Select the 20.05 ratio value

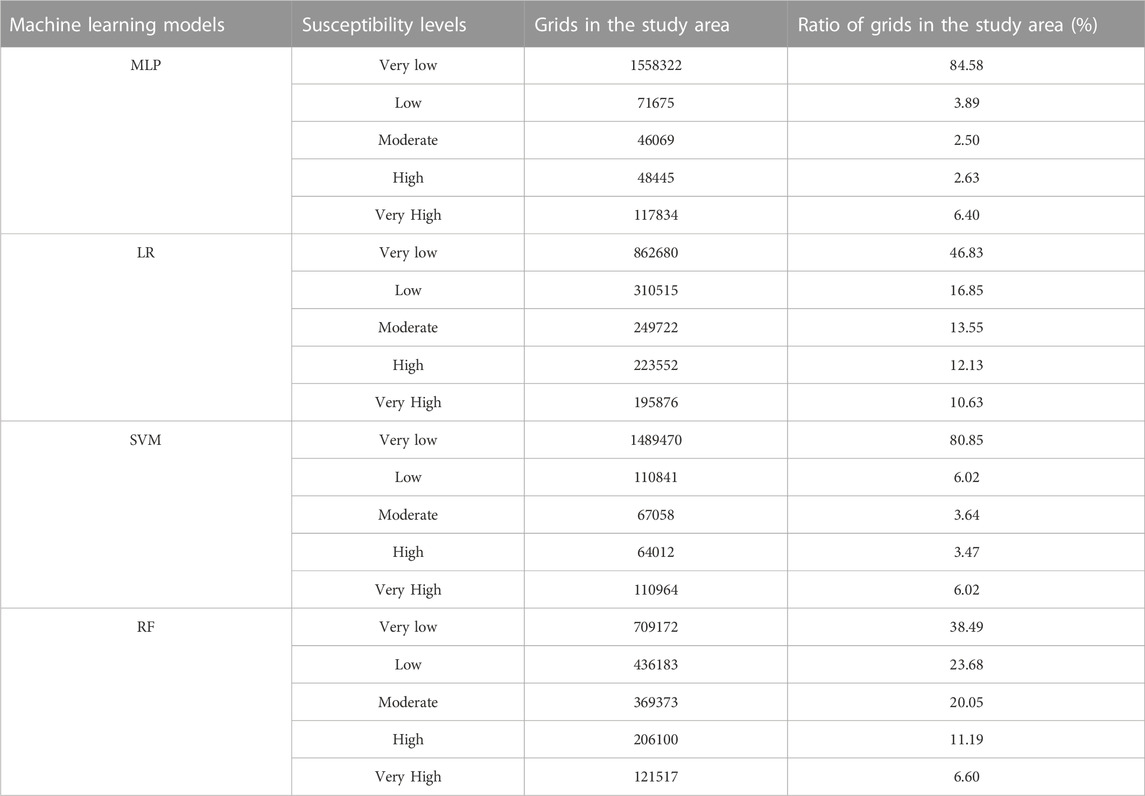click(x=966, y=702)
